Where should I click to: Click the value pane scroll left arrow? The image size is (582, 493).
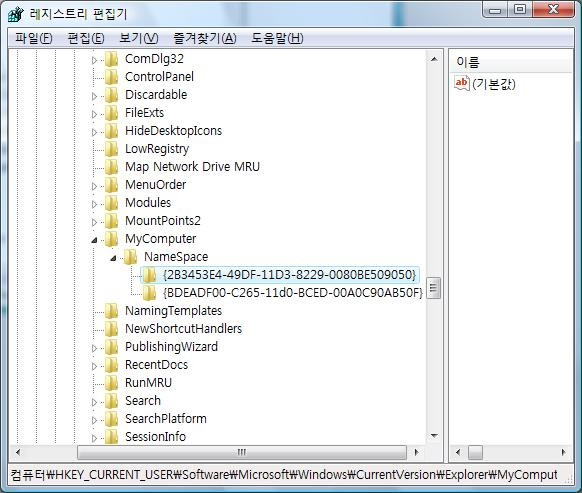[458, 452]
